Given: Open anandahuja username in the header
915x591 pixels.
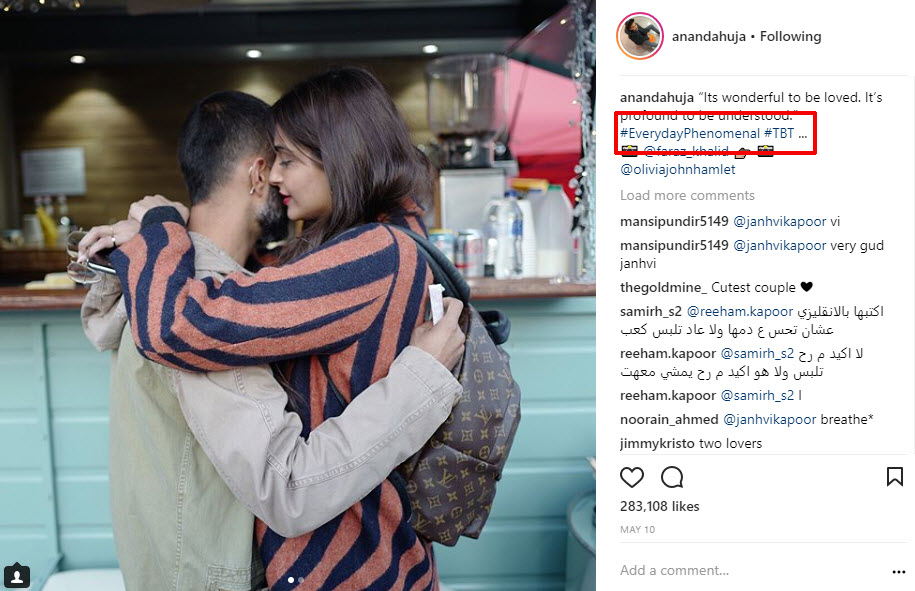Looking at the screenshot, I should tap(708, 36).
